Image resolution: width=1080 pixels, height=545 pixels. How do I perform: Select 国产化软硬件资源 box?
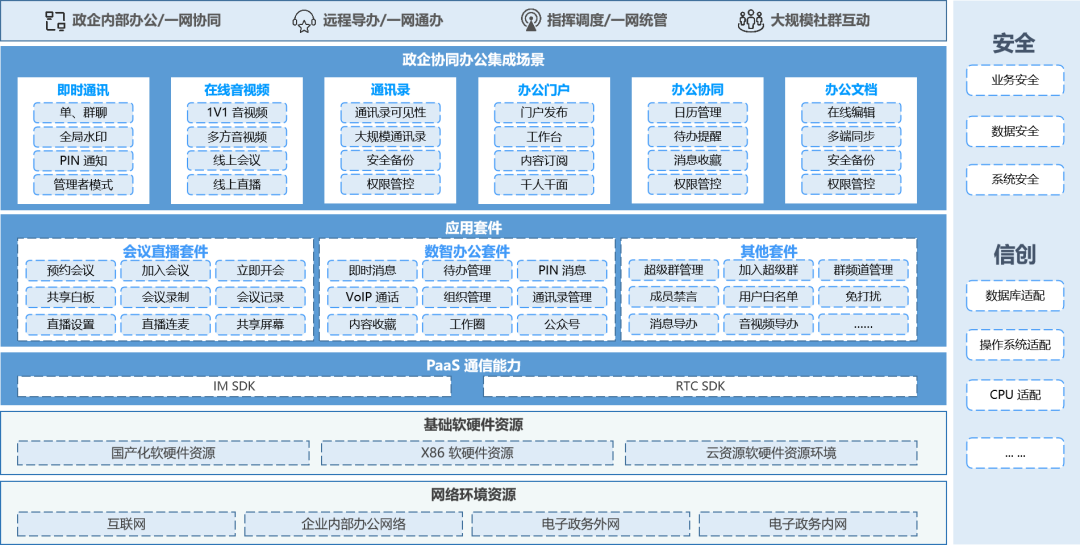163,453
